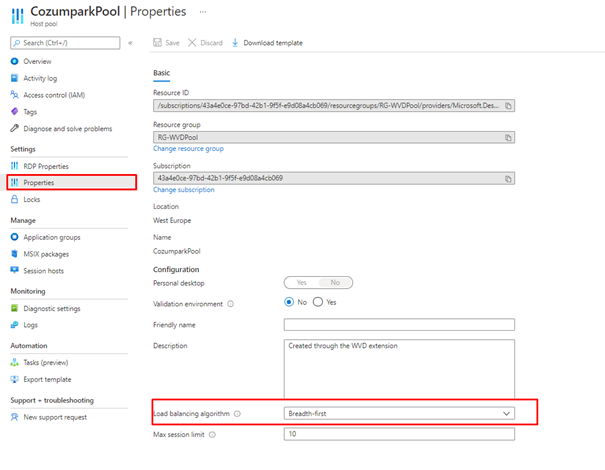
Task: Open Diagnose and solve problems wrench icon
Action: coord(15,128)
